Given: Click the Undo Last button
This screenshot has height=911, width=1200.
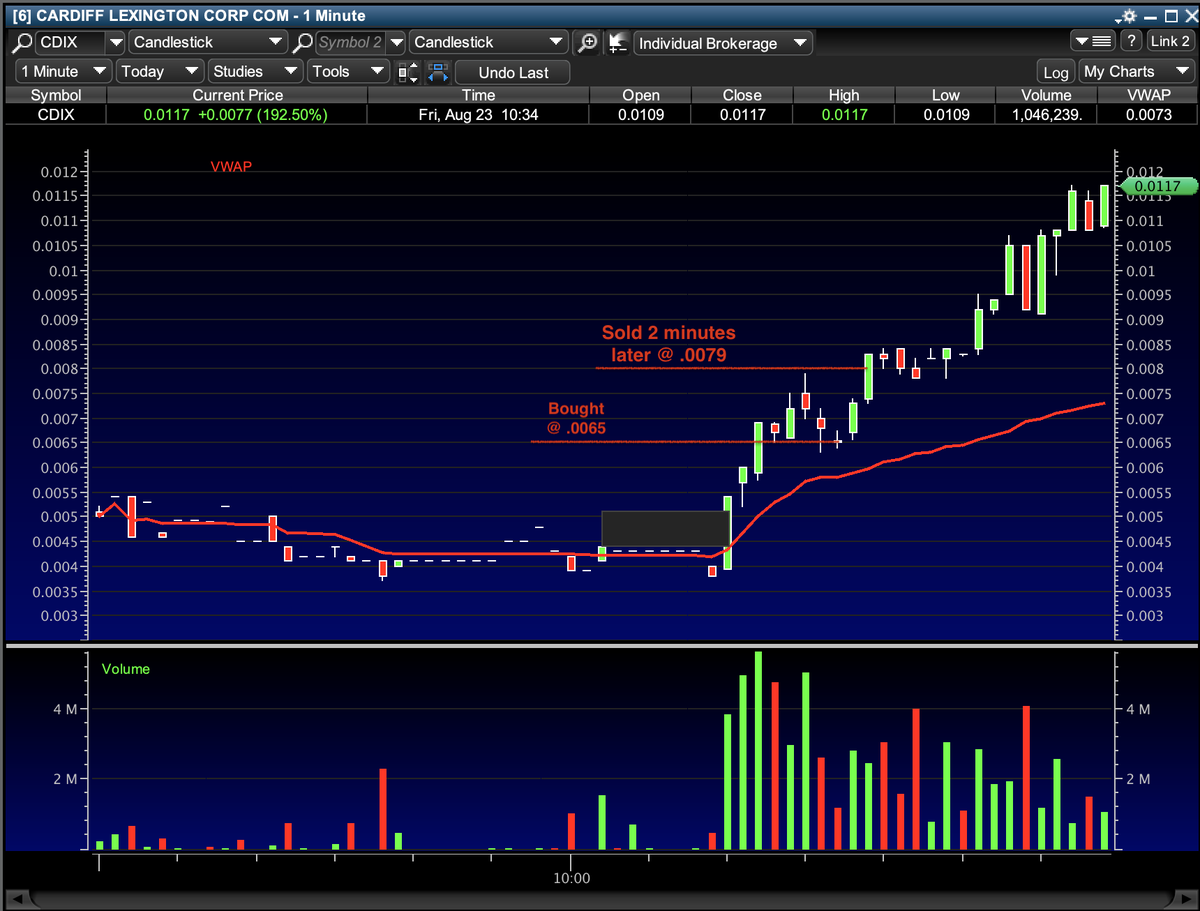Looking at the screenshot, I should tap(513, 73).
